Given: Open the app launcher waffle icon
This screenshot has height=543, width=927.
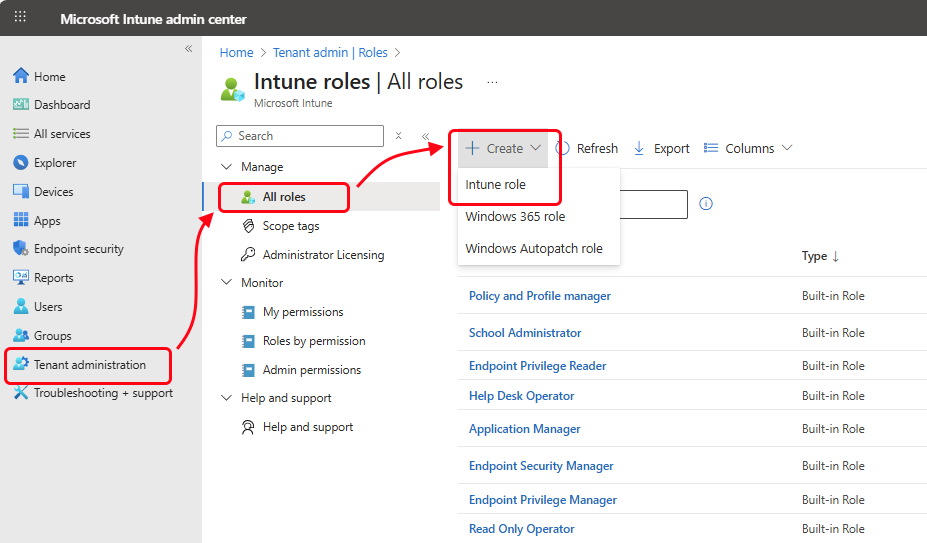Looking at the screenshot, I should point(20,18).
